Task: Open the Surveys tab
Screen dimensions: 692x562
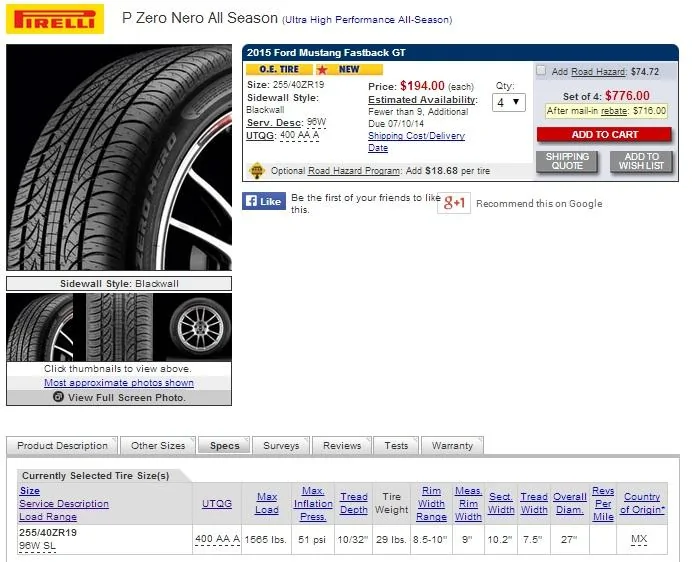Action: coord(281,446)
